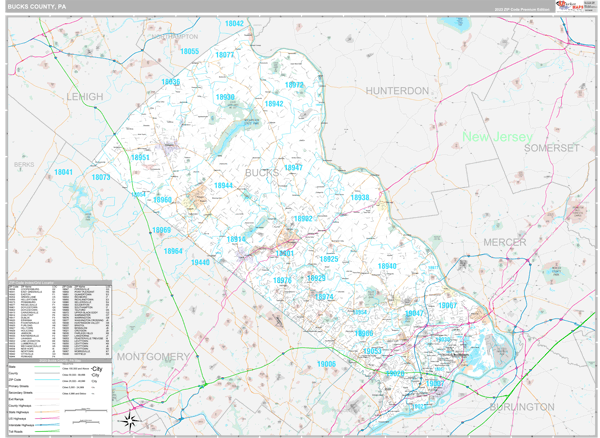Click the BURLINGTON county label
Image resolution: width=600 pixels, height=438 pixels.
pyautogui.click(x=522, y=407)
